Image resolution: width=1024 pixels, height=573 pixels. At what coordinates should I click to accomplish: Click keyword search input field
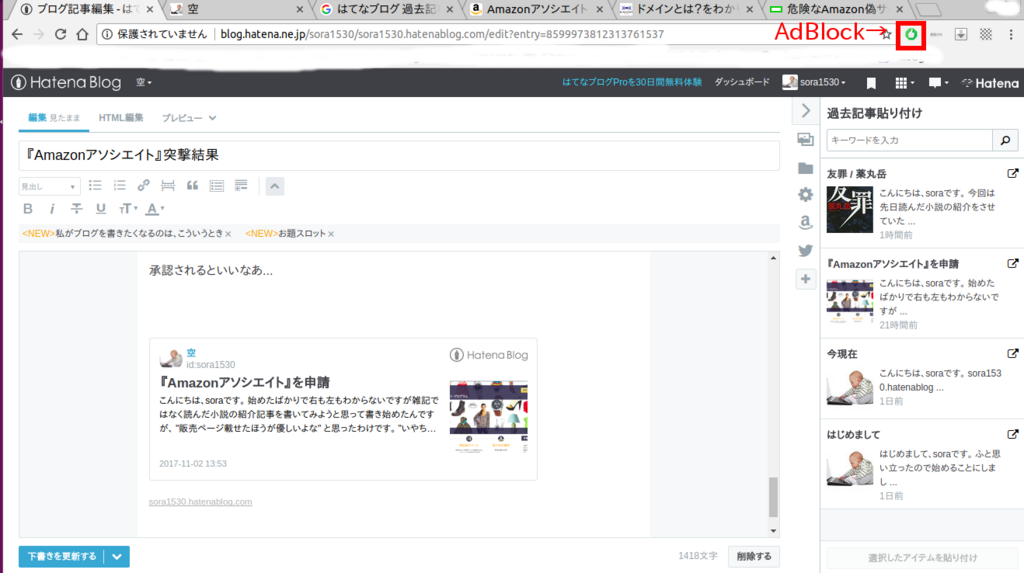click(910, 140)
